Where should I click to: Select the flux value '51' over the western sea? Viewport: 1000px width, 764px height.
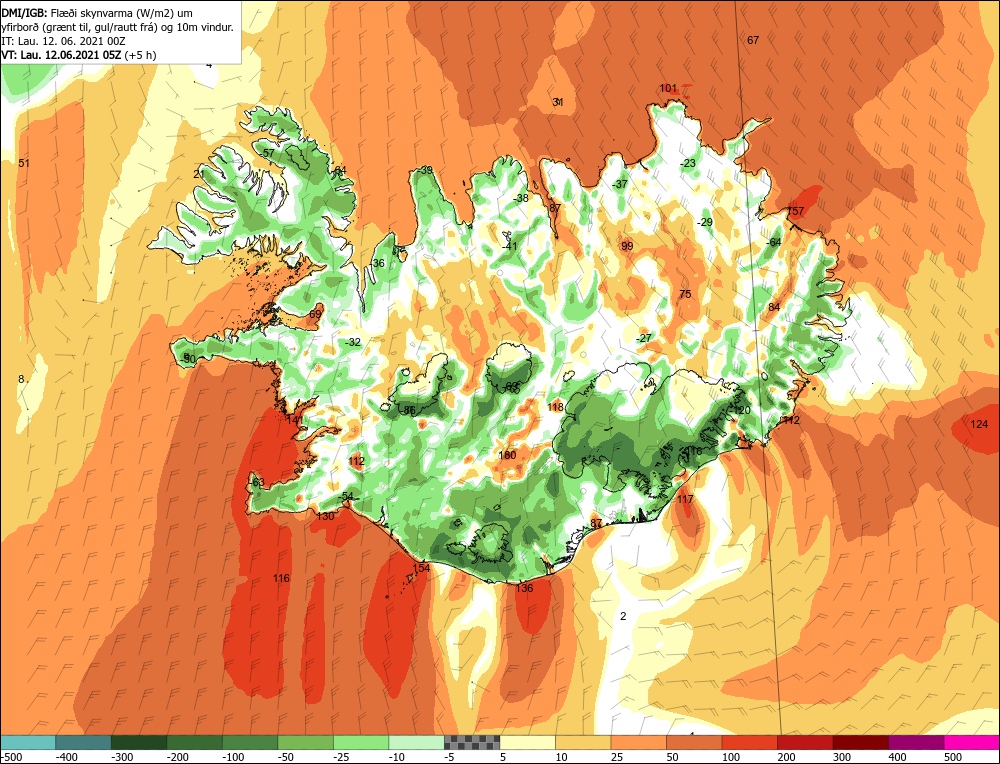pyautogui.click(x=24, y=163)
